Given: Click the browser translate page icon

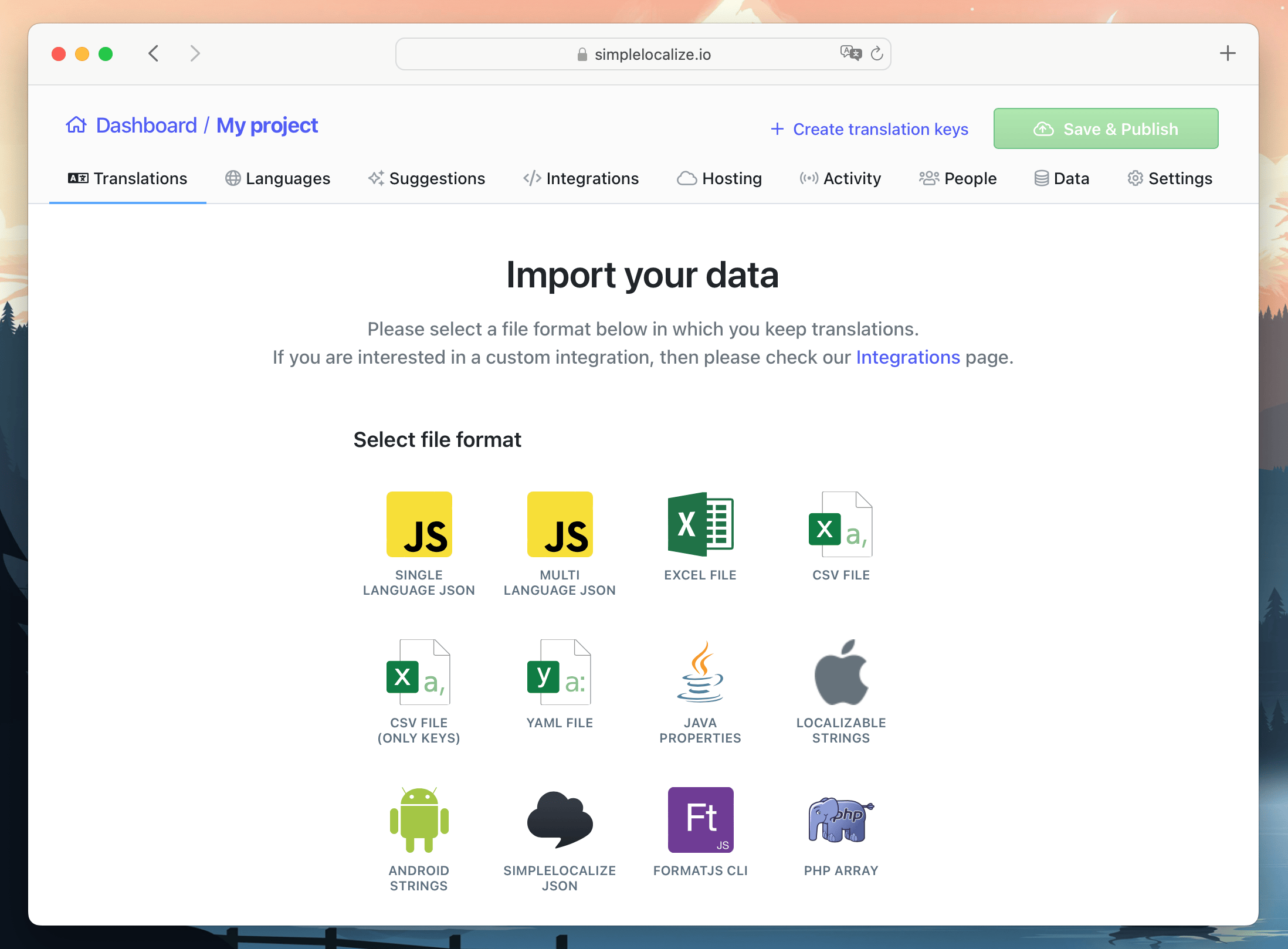Looking at the screenshot, I should pos(850,53).
